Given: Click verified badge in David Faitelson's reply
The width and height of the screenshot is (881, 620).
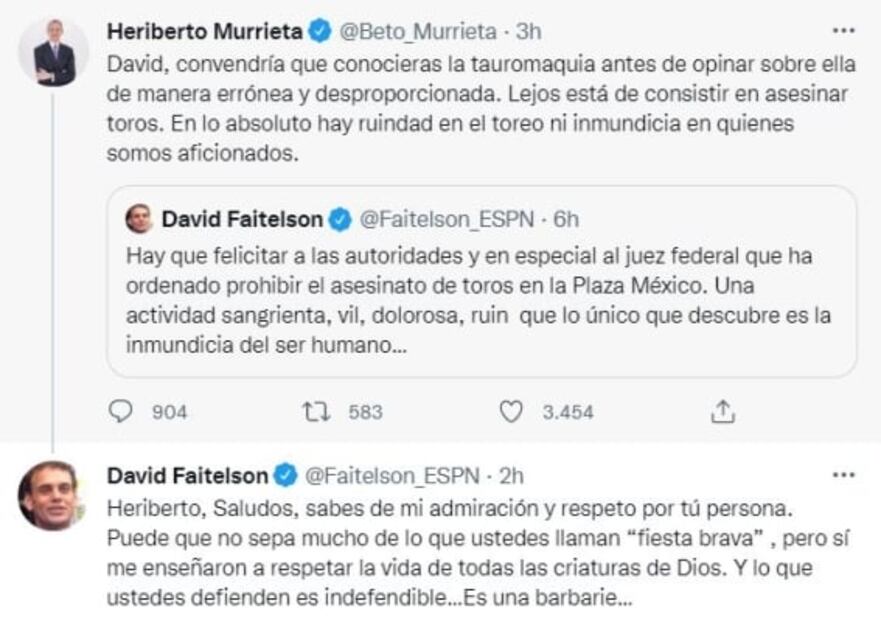Looking at the screenshot, I should [x=285, y=475].
